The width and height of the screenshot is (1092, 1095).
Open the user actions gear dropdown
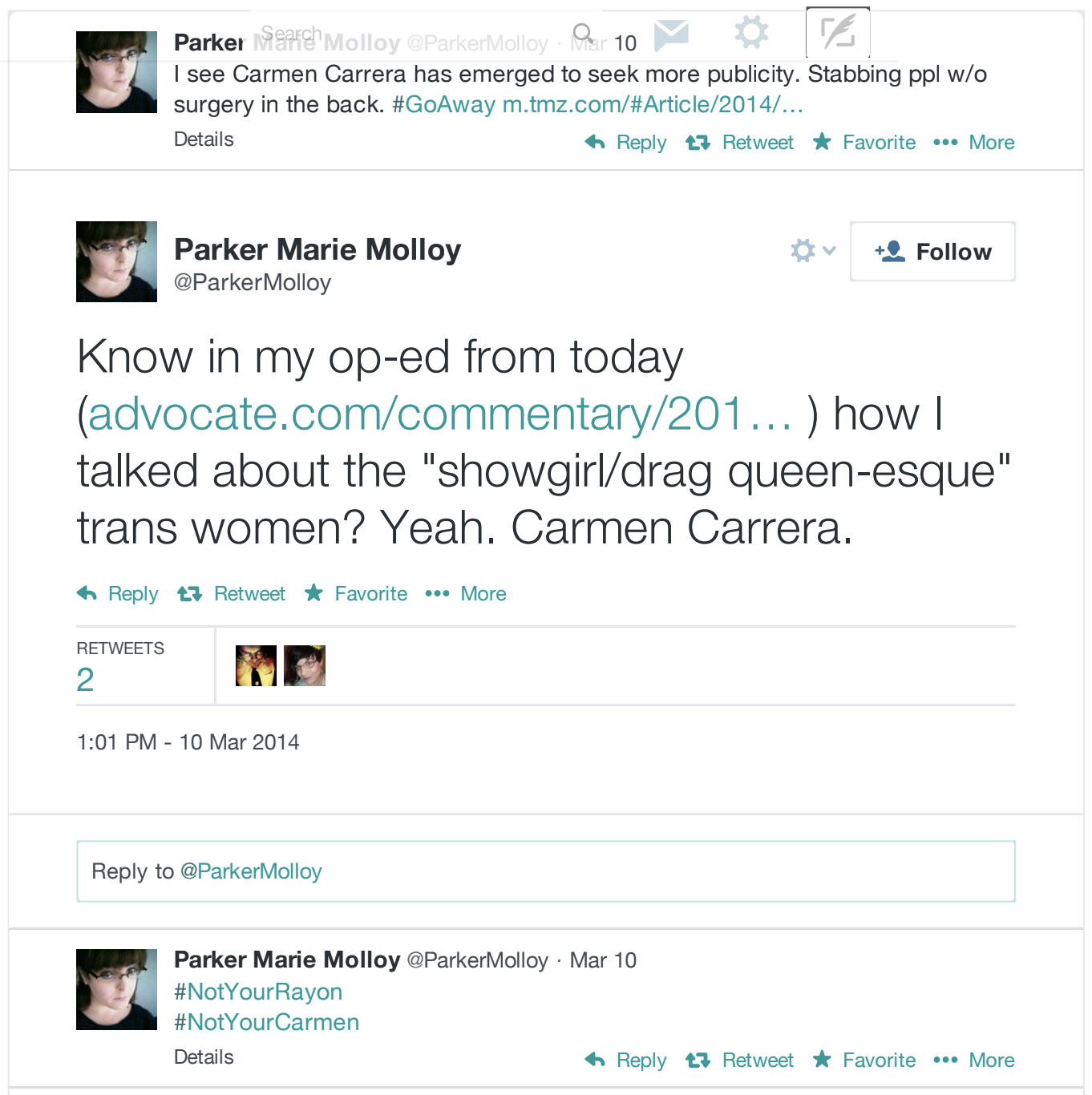pos(812,251)
